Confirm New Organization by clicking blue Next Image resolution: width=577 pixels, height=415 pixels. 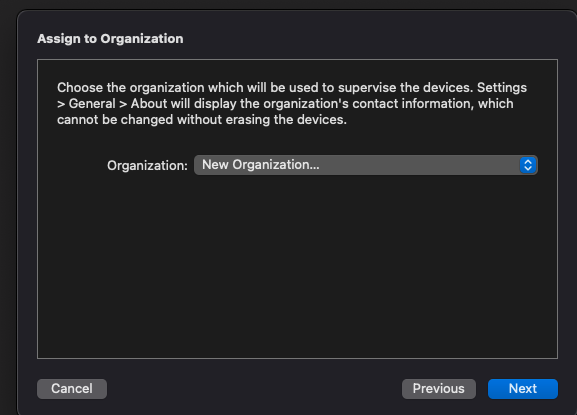(523, 389)
